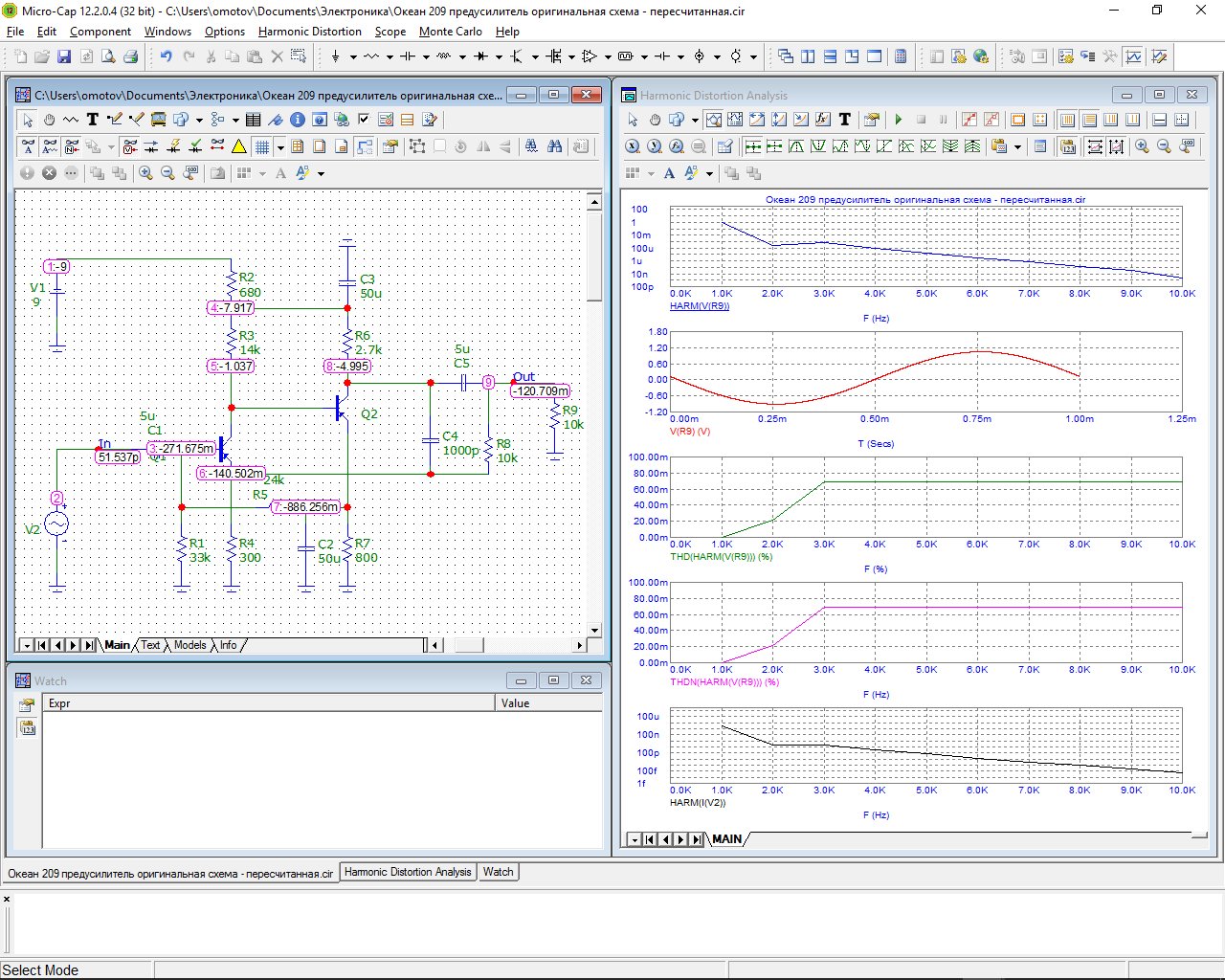This screenshot has height=980, width=1225.
Task: Expand the dropdown beside the Diode tool
Action: 499,56
